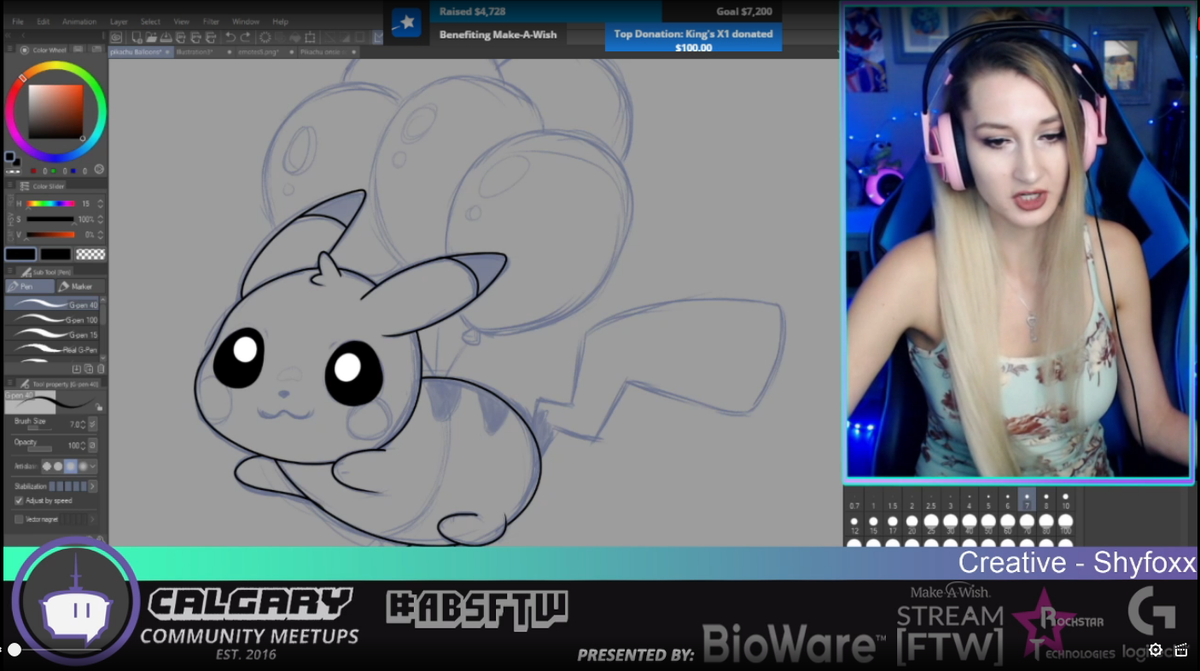Click the Value slider bar
The image size is (1200, 671).
click(50, 234)
